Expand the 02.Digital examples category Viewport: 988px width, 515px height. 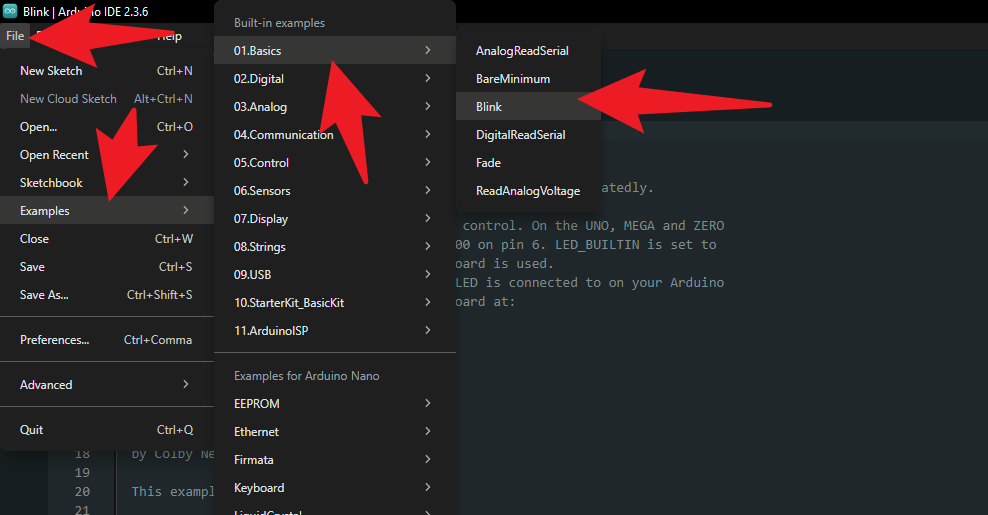point(335,79)
